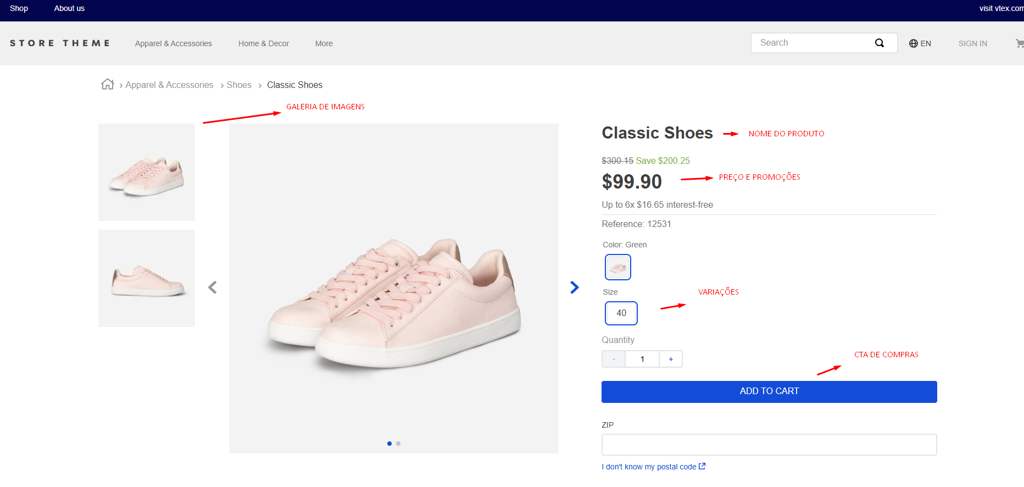Image resolution: width=1024 pixels, height=487 pixels.
Task: Open the Home & Decor menu
Action: point(263,44)
